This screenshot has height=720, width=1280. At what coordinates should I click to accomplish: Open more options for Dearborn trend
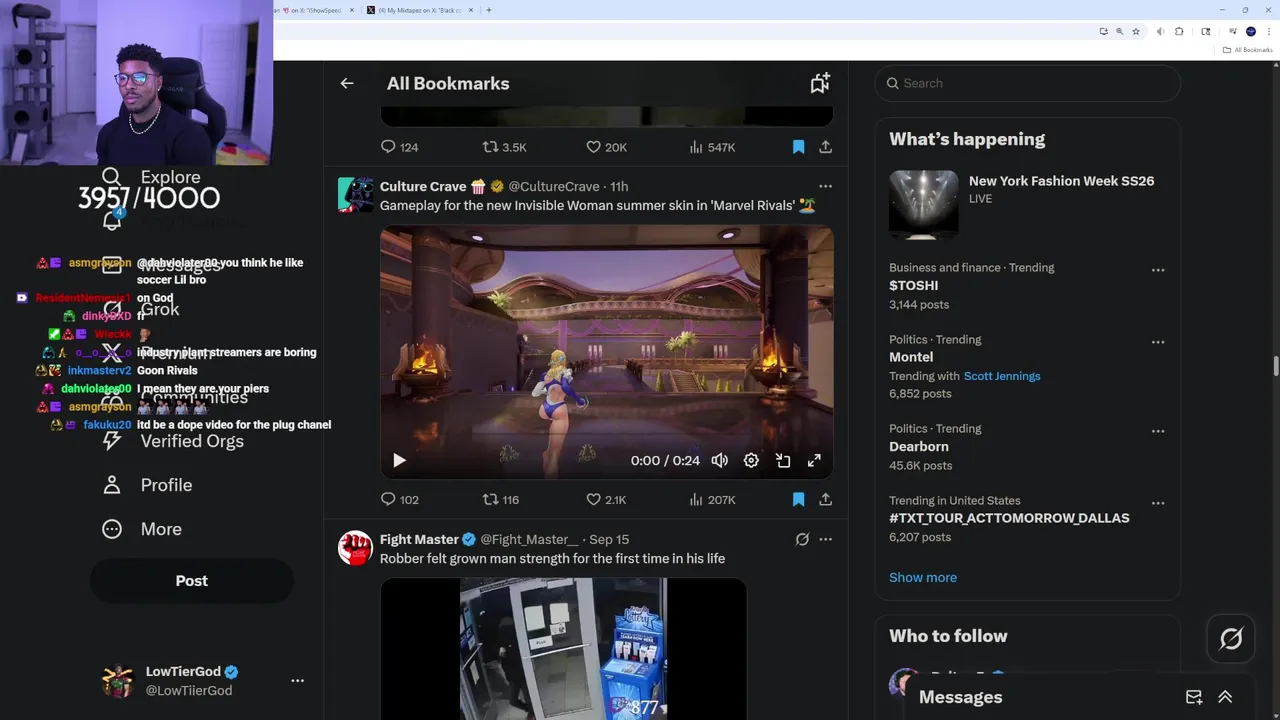click(x=1158, y=431)
